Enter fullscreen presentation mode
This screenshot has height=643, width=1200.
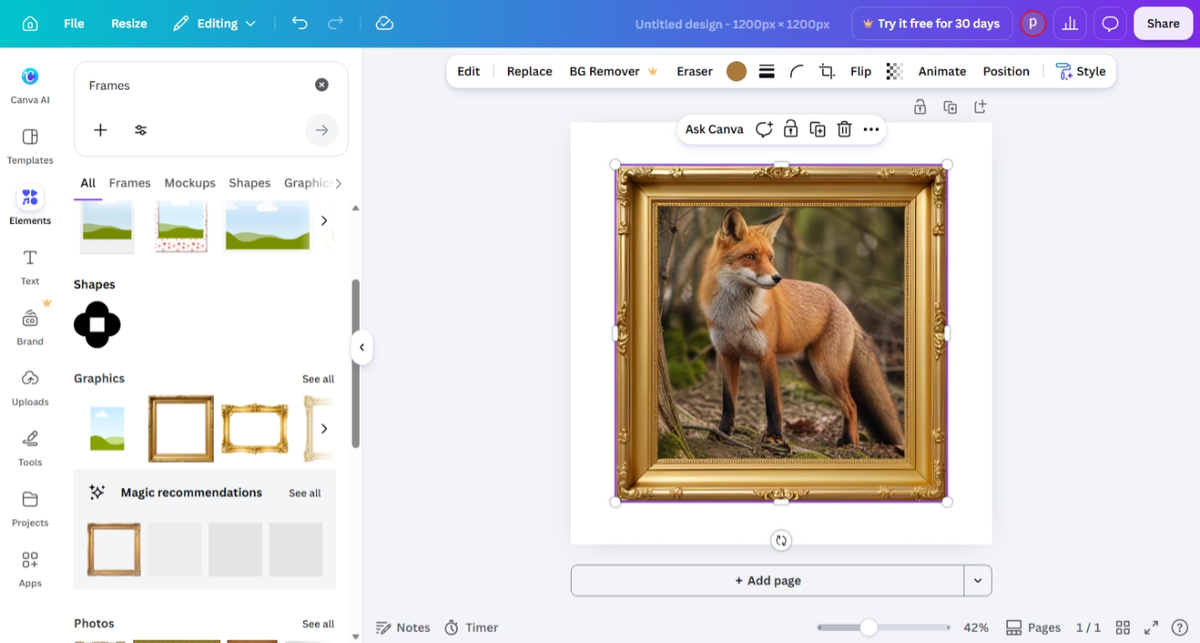[x=1151, y=627]
